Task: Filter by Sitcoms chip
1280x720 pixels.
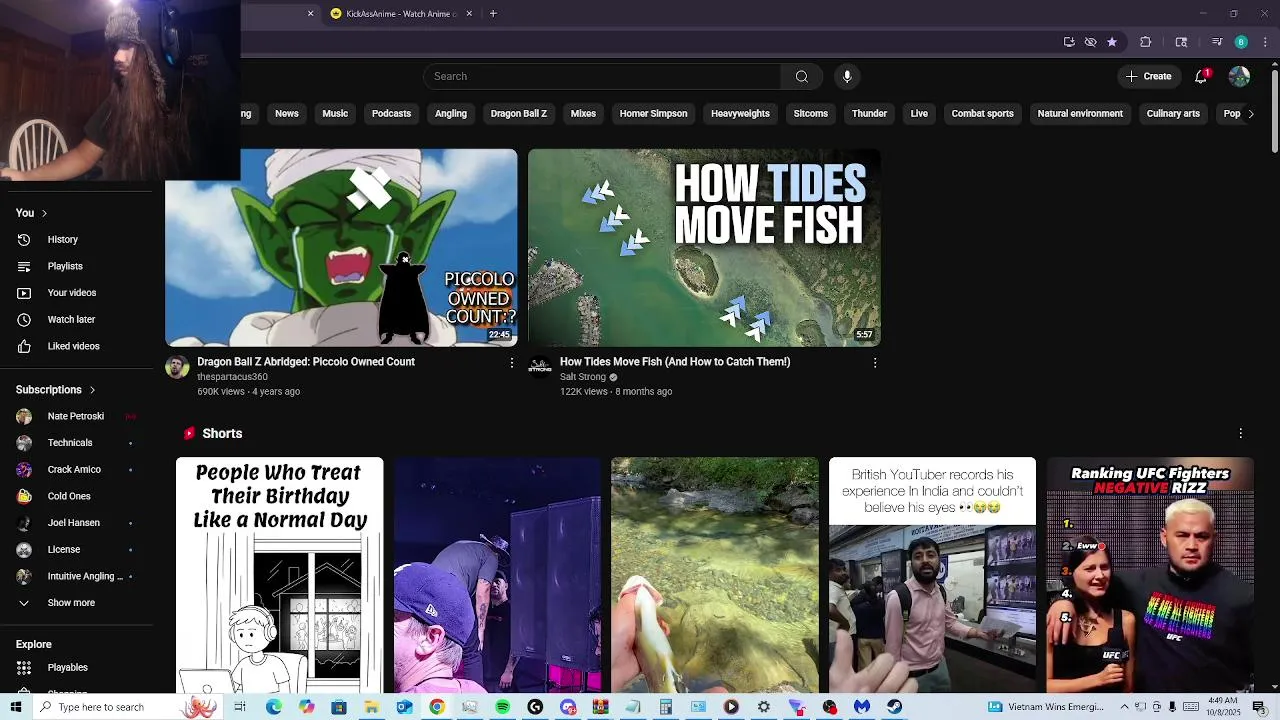Action: coord(811,114)
